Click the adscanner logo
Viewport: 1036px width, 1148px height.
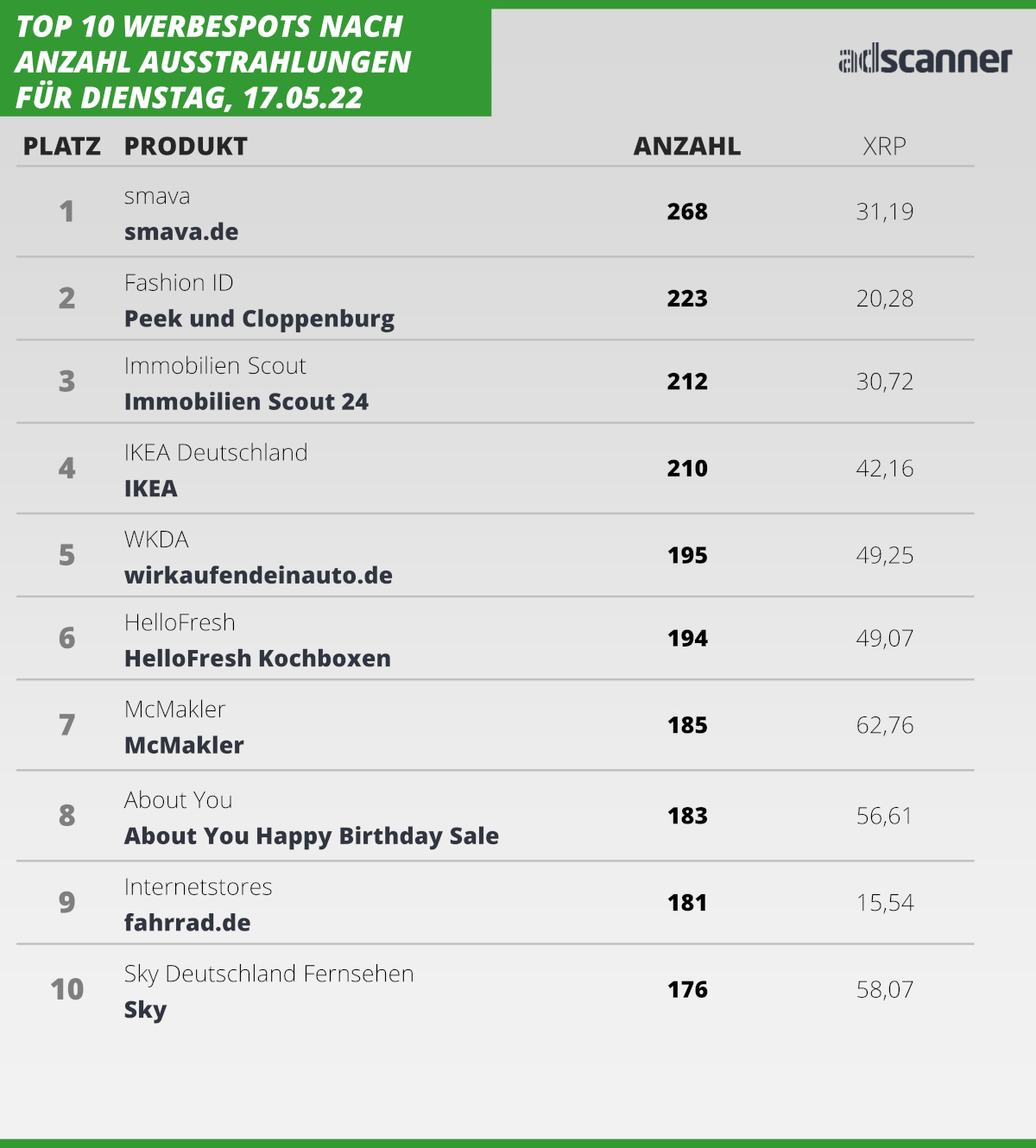pyautogui.click(x=925, y=60)
